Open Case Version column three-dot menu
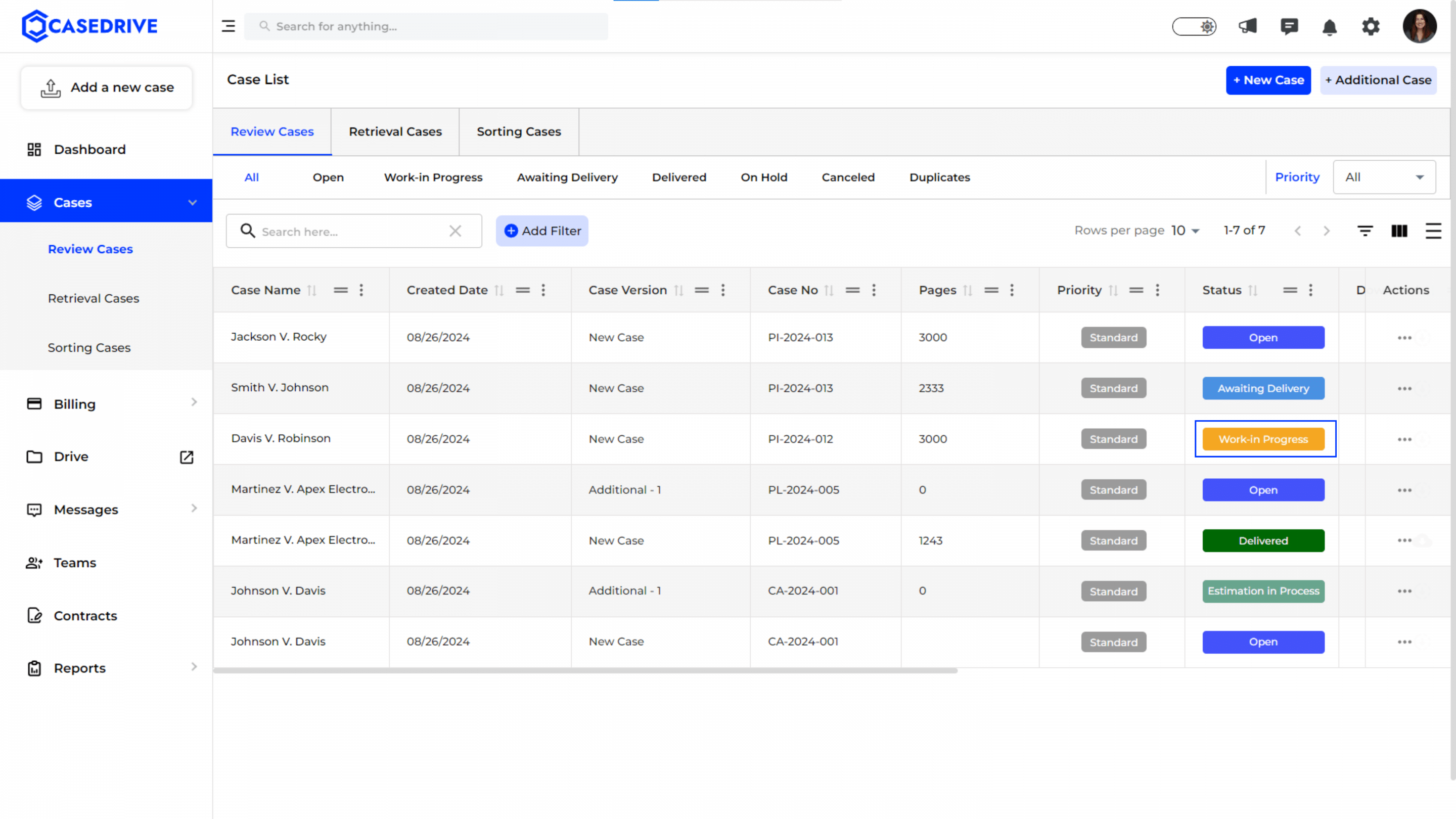The width and height of the screenshot is (1456, 819). tap(722, 291)
